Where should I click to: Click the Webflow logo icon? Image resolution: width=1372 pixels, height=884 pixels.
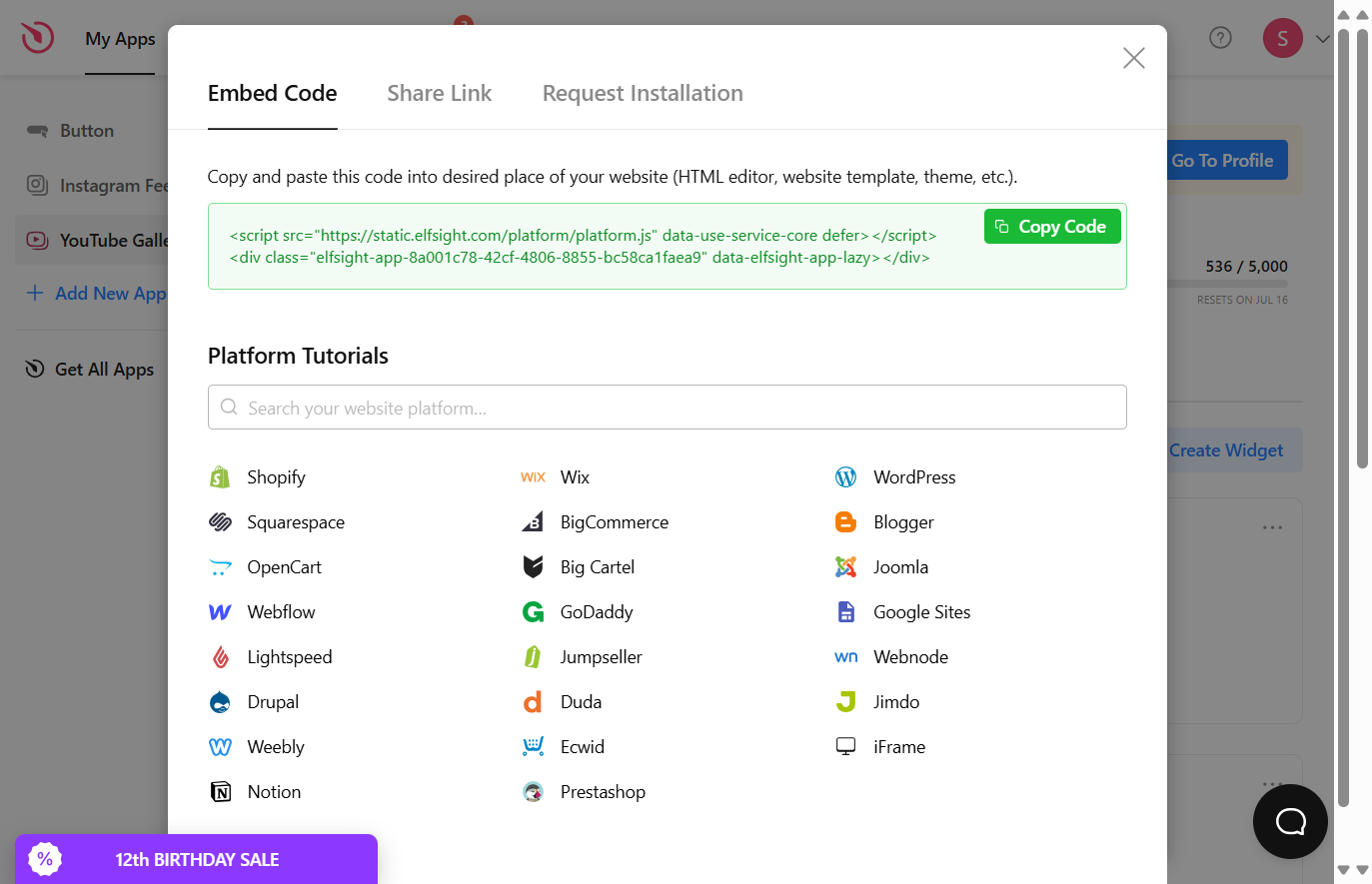click(220, 612)
